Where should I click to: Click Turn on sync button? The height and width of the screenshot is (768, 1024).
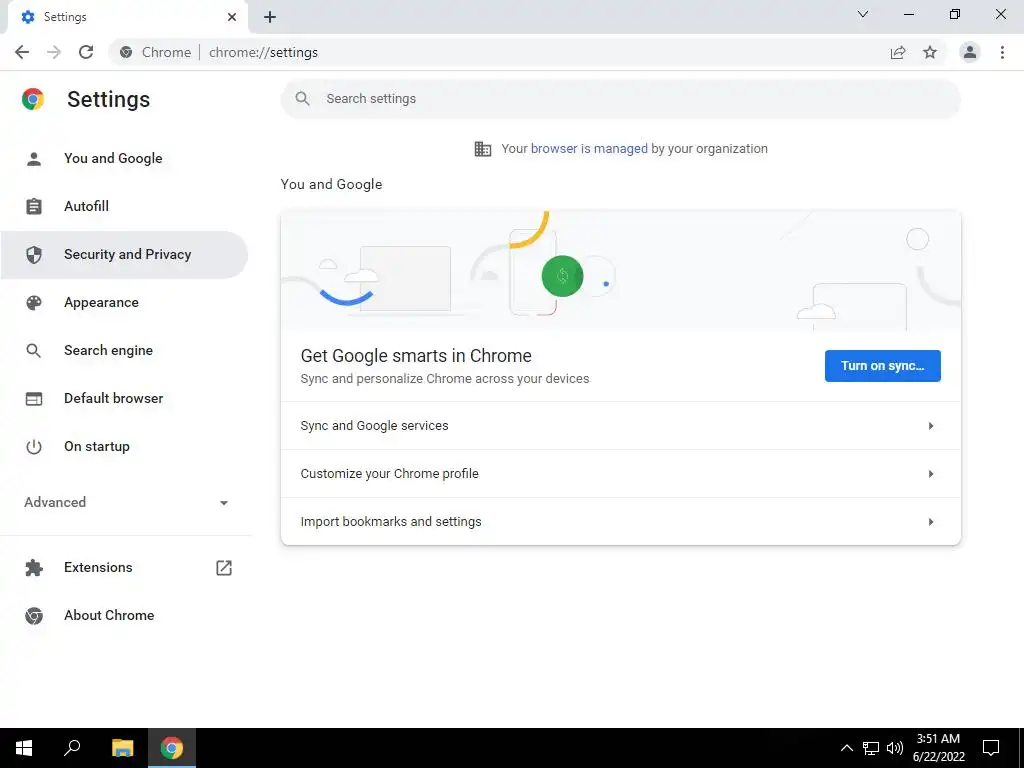(882, 366)
